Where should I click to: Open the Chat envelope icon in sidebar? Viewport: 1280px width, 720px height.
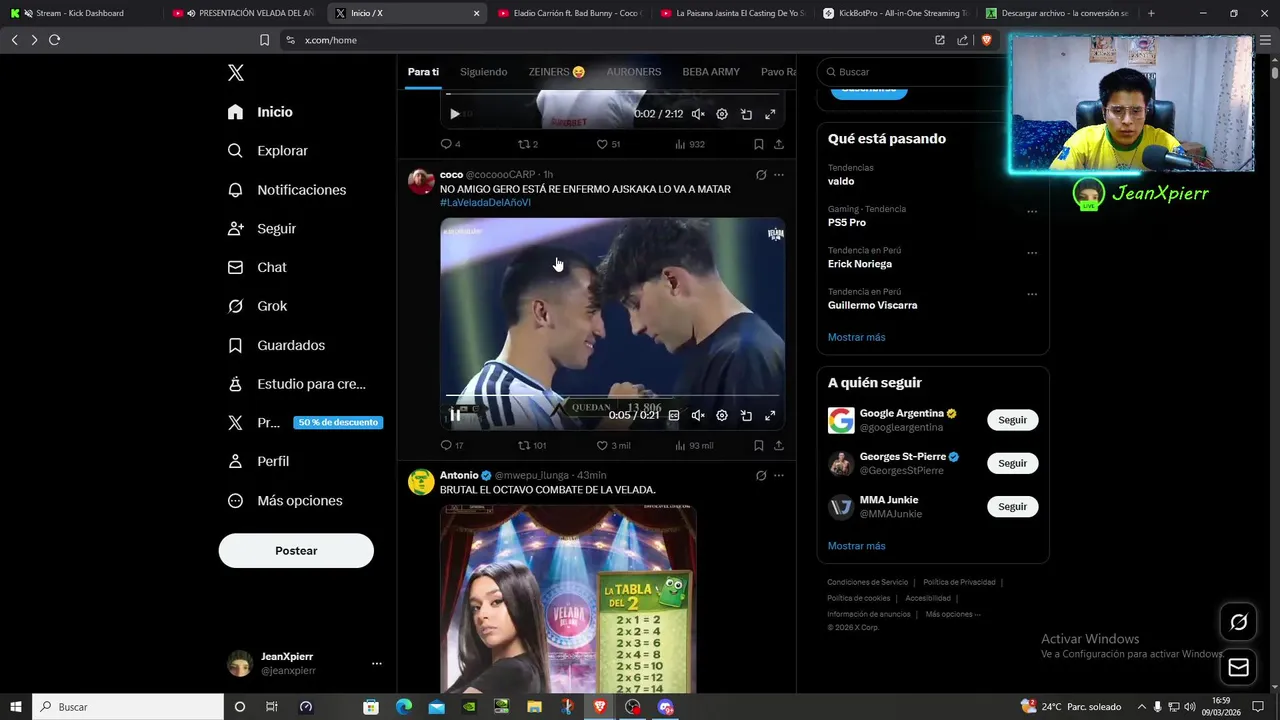(235, 268)
